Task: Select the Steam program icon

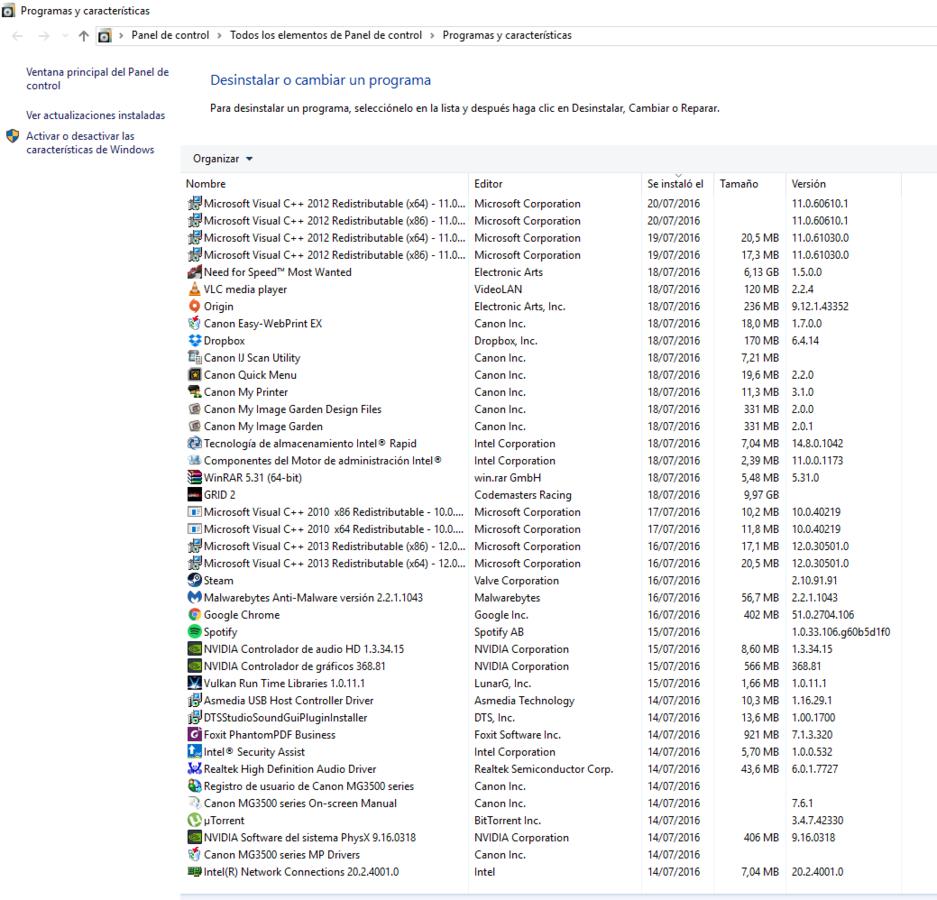Action: click(194, 581)
